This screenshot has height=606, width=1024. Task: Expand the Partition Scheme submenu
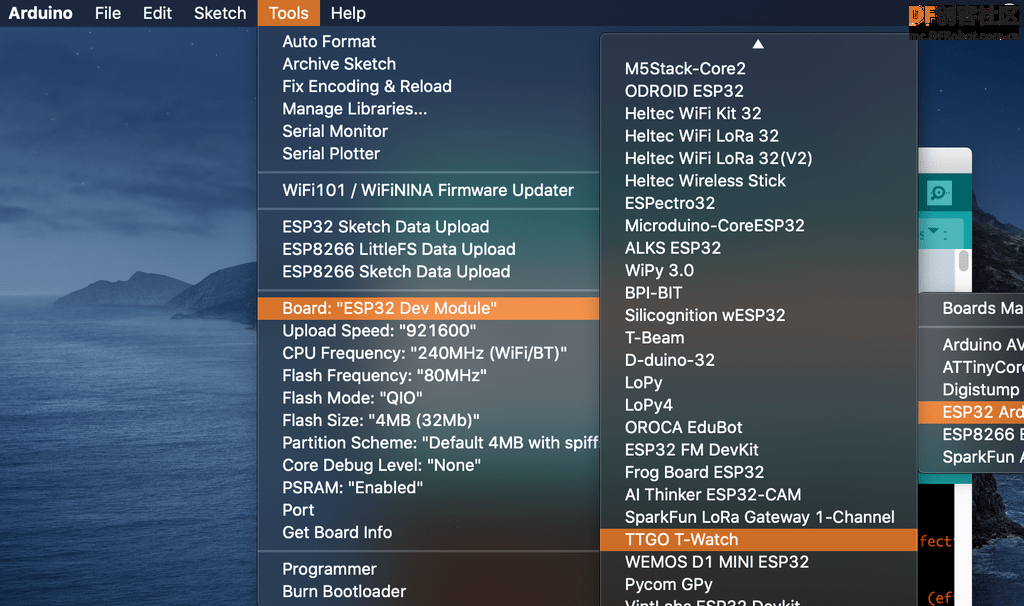(x=428, y=443)
